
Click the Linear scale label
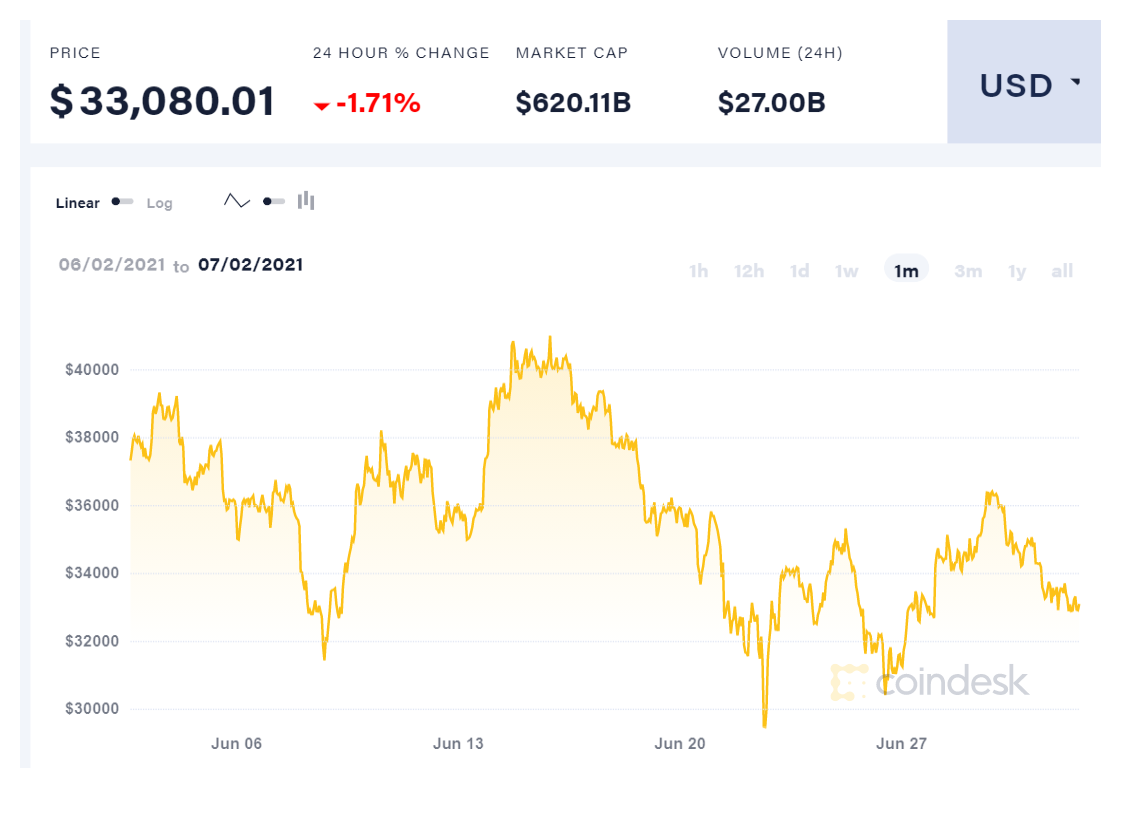coord(78,203)
